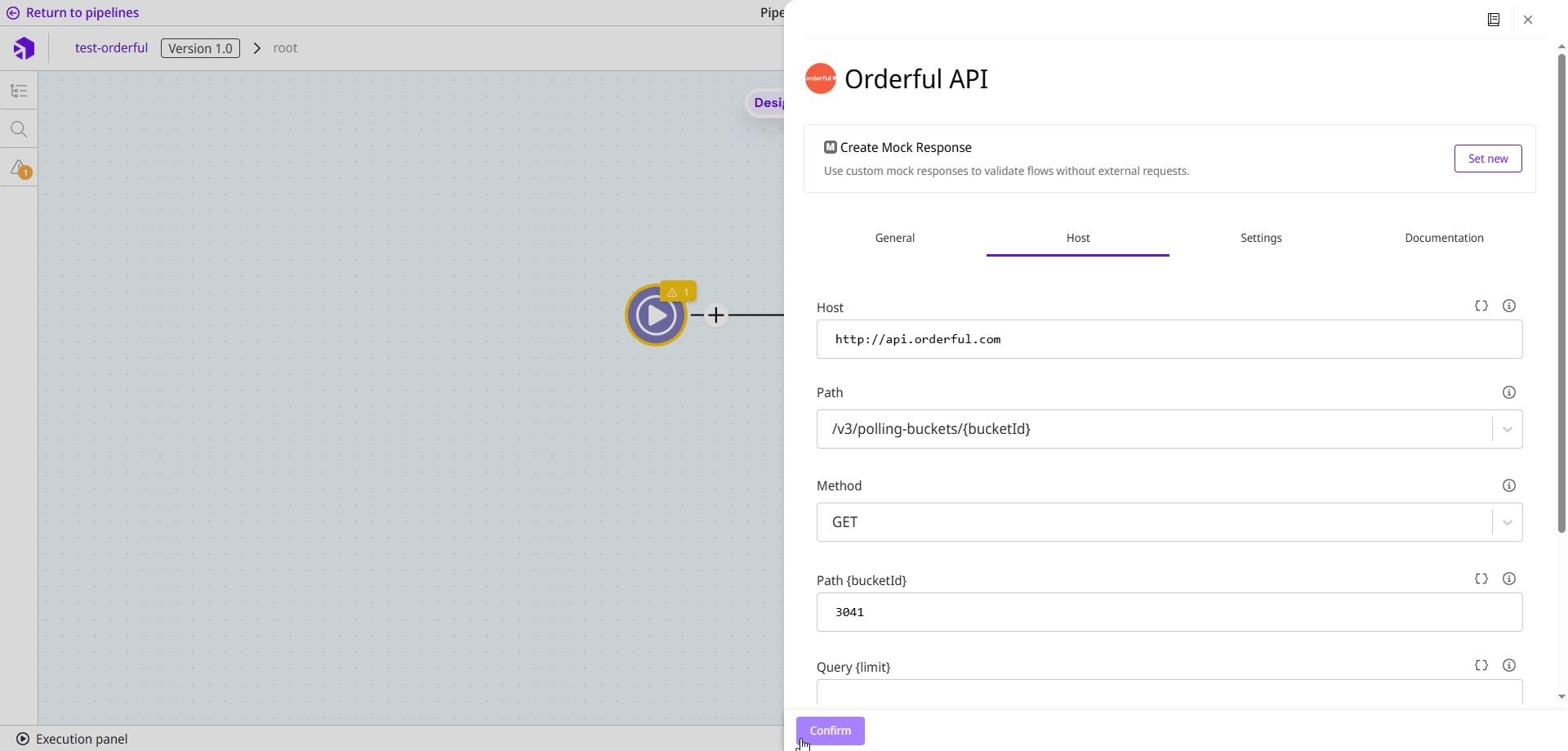The width and height of the screenshot is (1568, 751).
Task: Click the Query {limit} info icon
Action: tap(1508, 665)
